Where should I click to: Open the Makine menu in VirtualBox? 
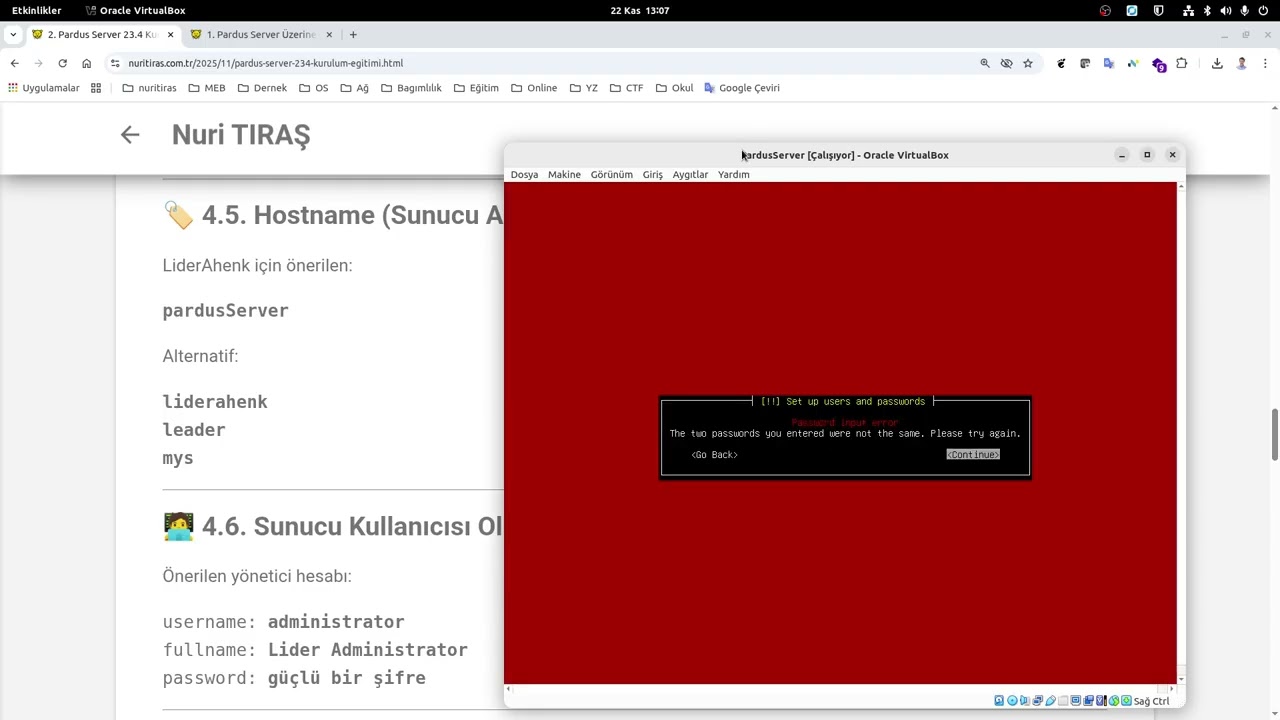[564, 174]
